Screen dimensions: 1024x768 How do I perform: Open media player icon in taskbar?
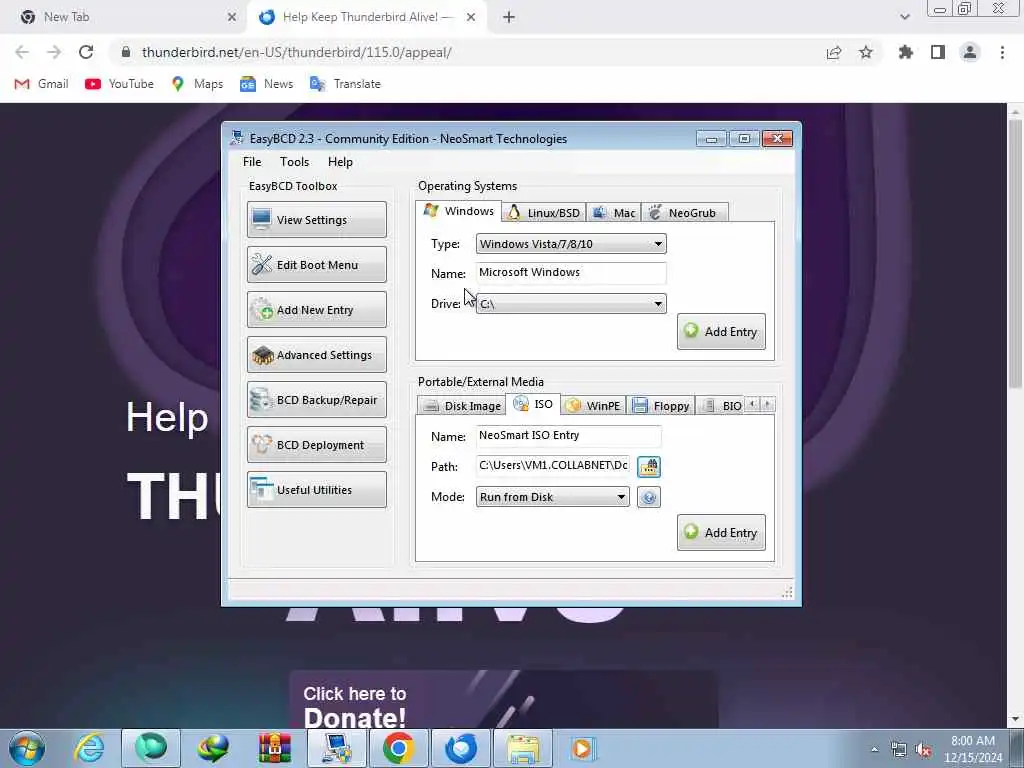tap(583, 748)
